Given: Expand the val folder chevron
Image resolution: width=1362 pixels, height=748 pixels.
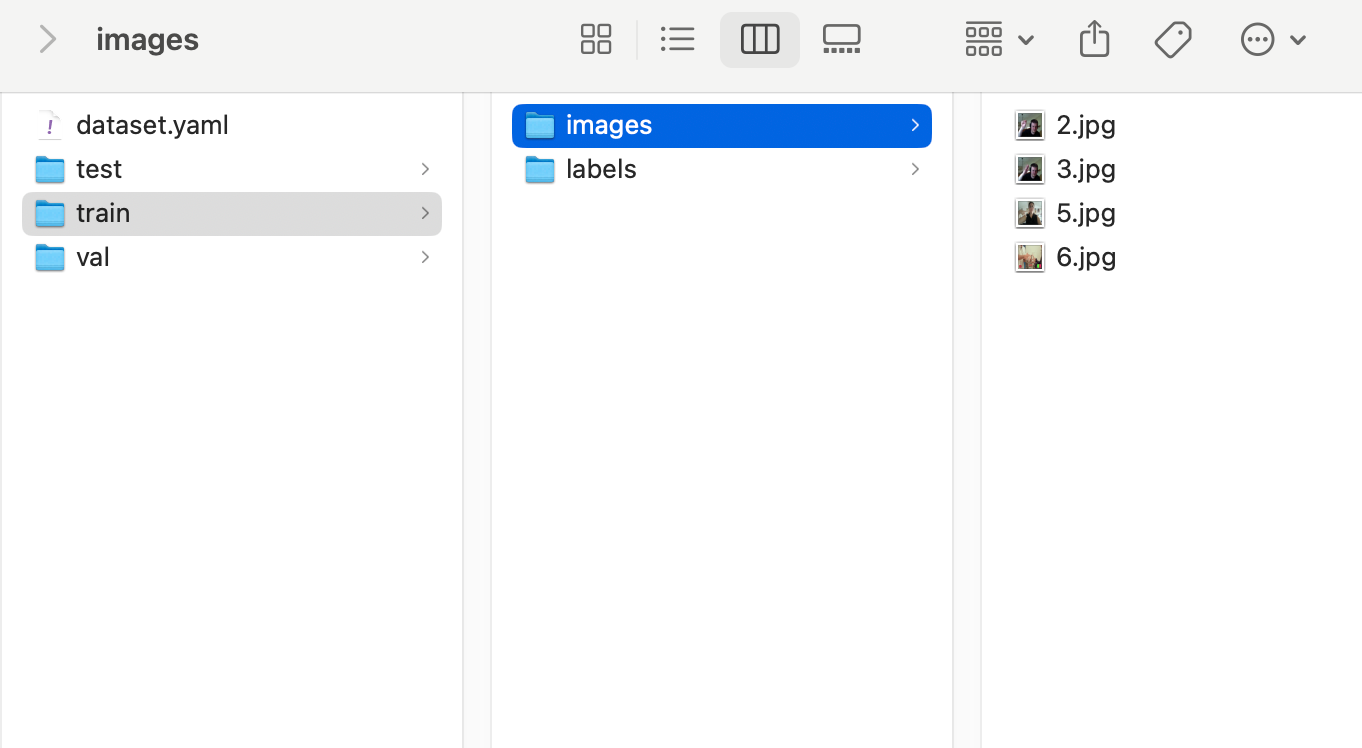Looking at the screenshot, I should click(425, 257).
